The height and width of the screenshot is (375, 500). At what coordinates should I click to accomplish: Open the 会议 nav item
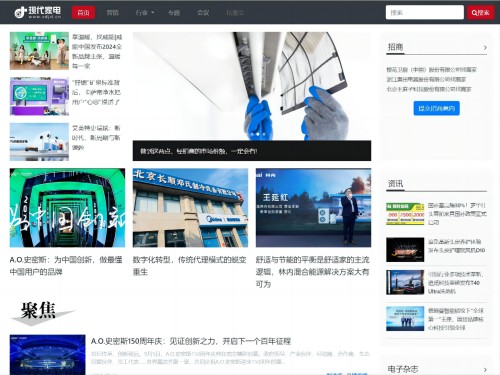coord(203,13)
